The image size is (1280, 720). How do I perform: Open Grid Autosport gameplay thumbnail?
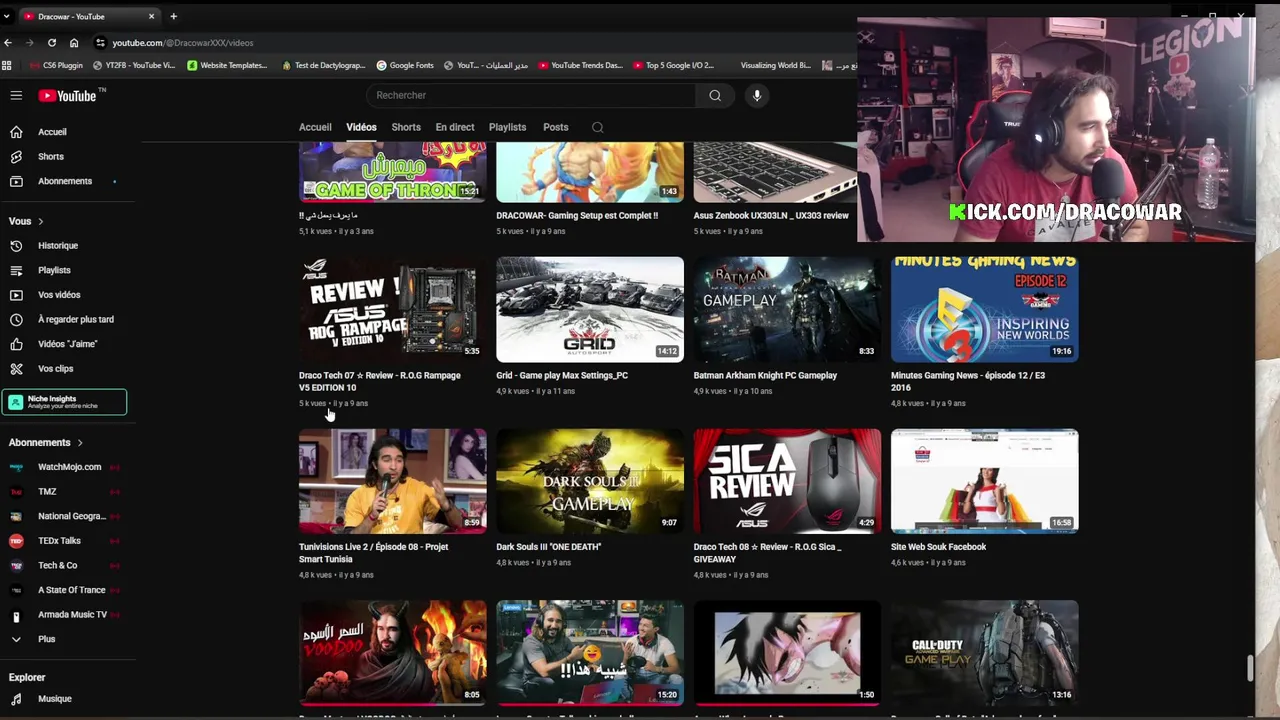click(590, 309)
